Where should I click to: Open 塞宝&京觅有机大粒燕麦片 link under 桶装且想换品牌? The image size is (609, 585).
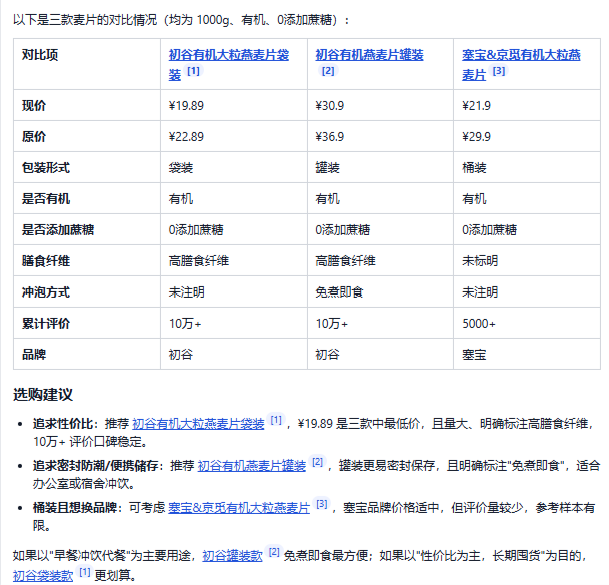click(x=239, y=508)
